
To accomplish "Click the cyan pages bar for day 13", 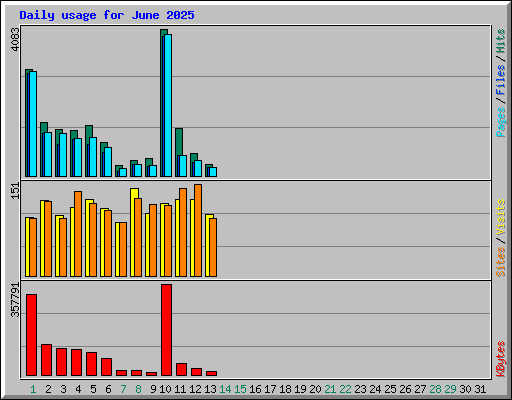I will pyautogui.click(x=213, y=172).
